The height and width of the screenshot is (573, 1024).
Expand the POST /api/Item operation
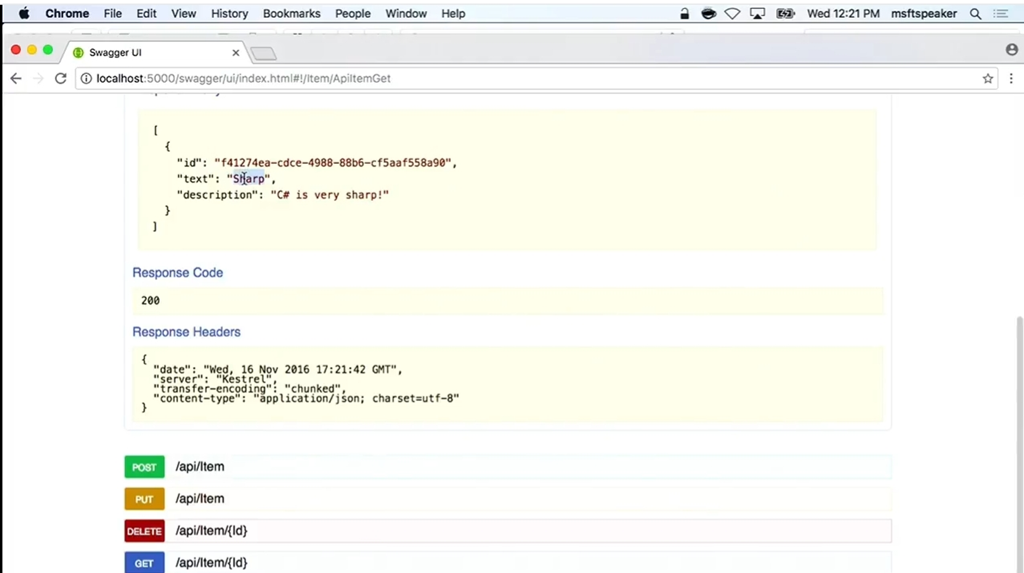pyautogui.click(x=200, y=467)
